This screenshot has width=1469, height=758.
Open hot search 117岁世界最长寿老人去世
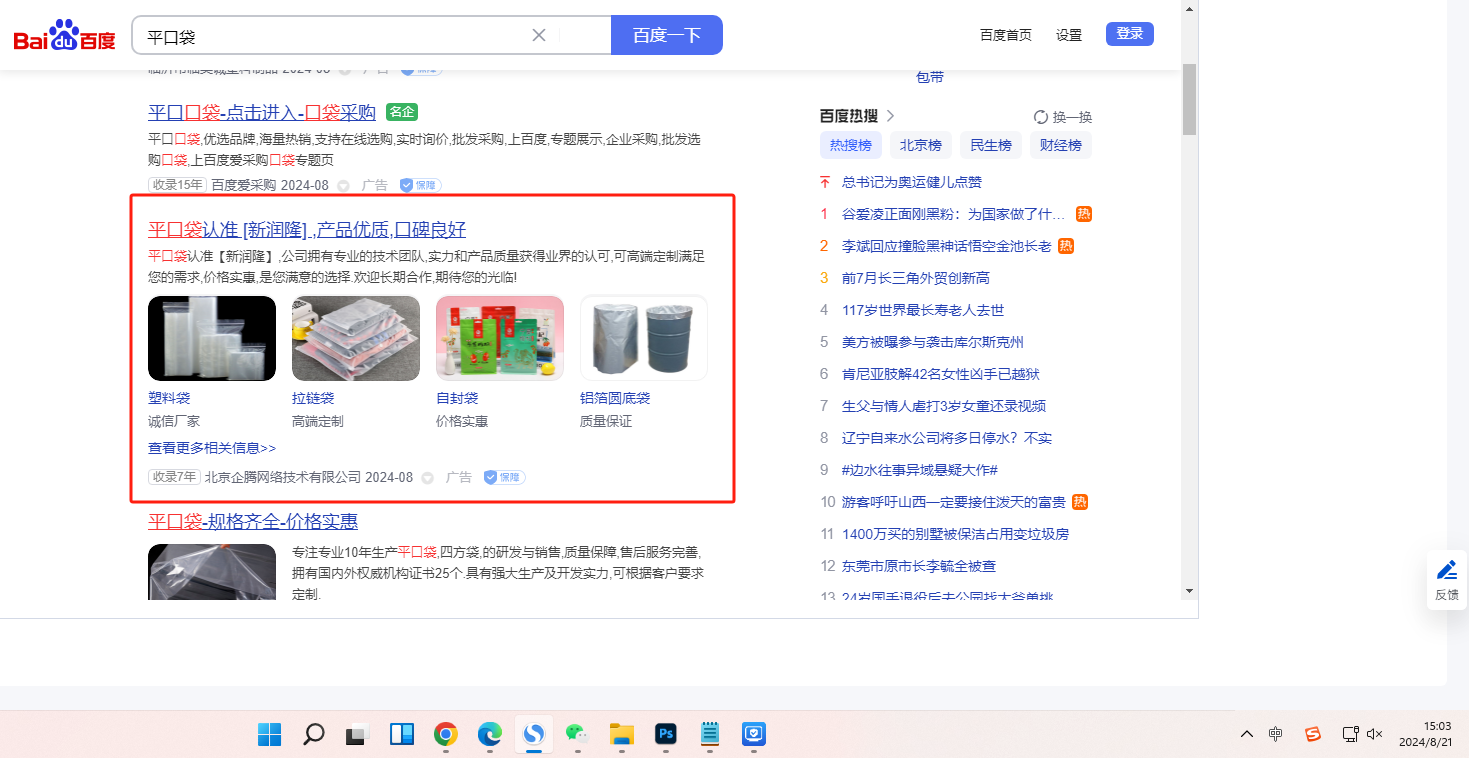tap(923, 310)
